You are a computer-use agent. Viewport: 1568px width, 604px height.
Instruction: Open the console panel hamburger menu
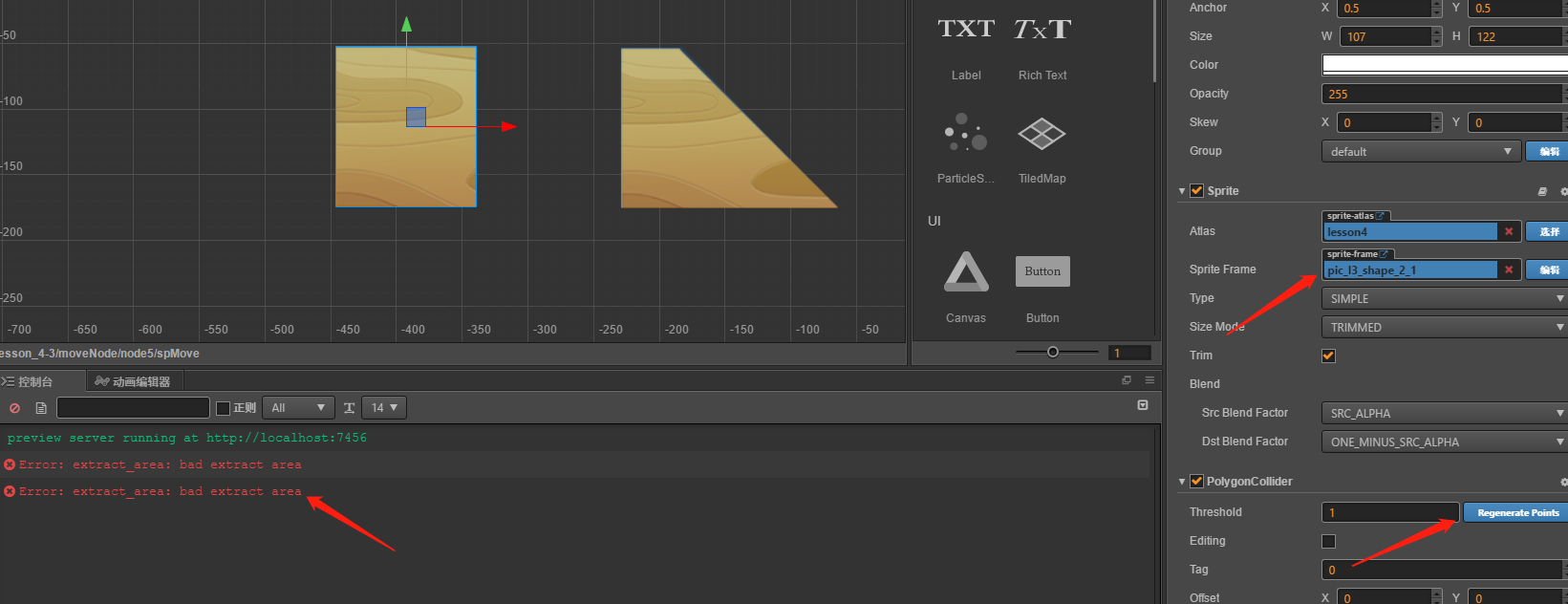click(x=1149, y=380)
